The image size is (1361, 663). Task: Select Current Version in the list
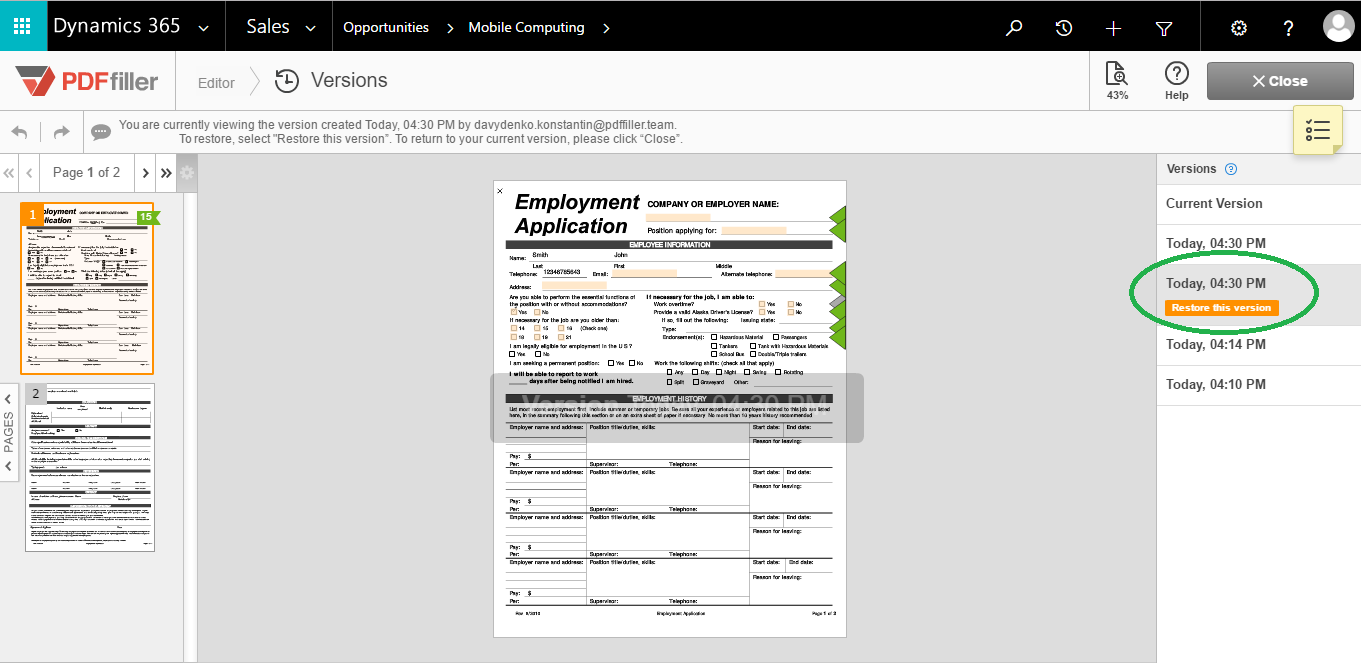click(1259, 204)
